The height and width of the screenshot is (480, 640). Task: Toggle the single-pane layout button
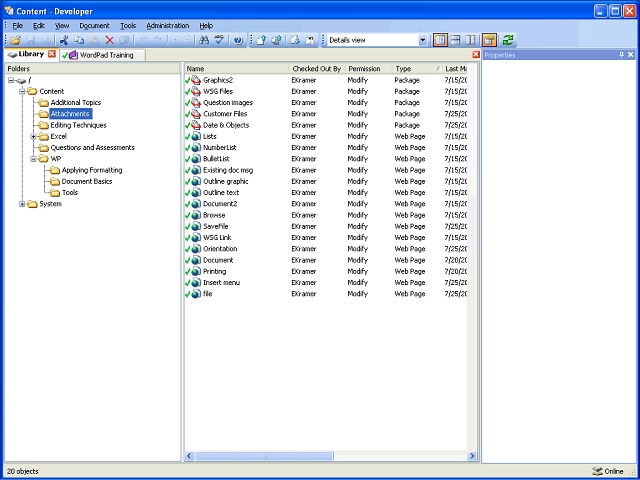[x=440, y=40]
